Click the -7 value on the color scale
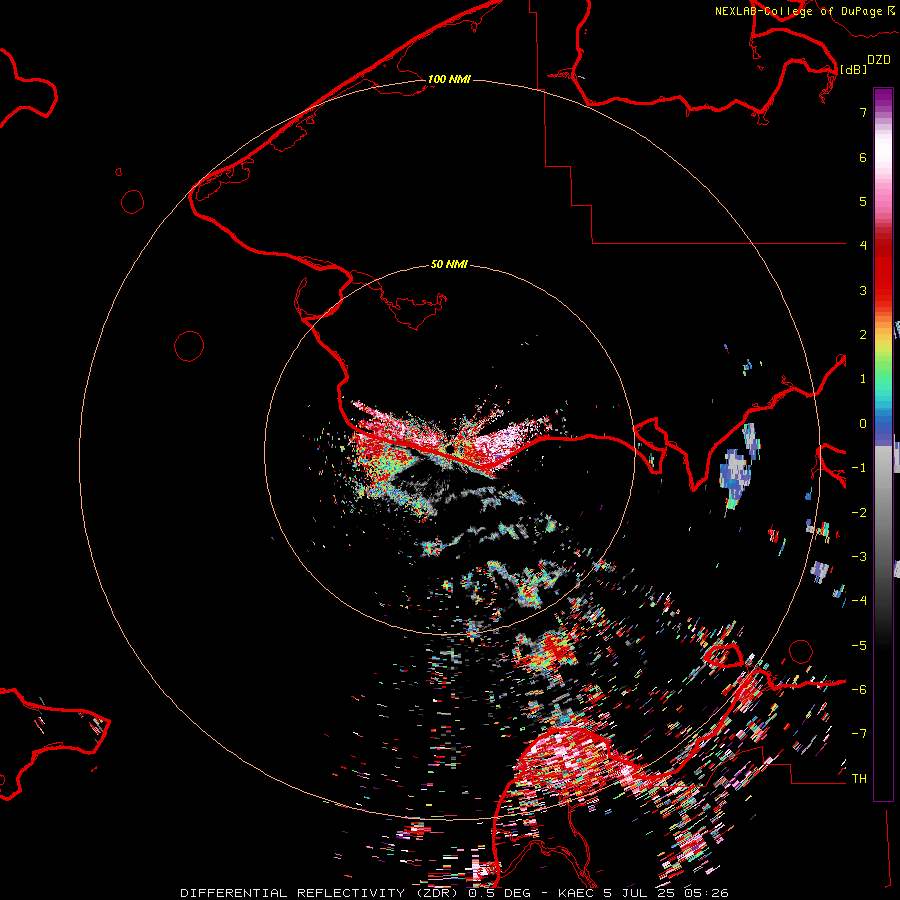This screenshot has height=900, width=900. pos(859,734)
